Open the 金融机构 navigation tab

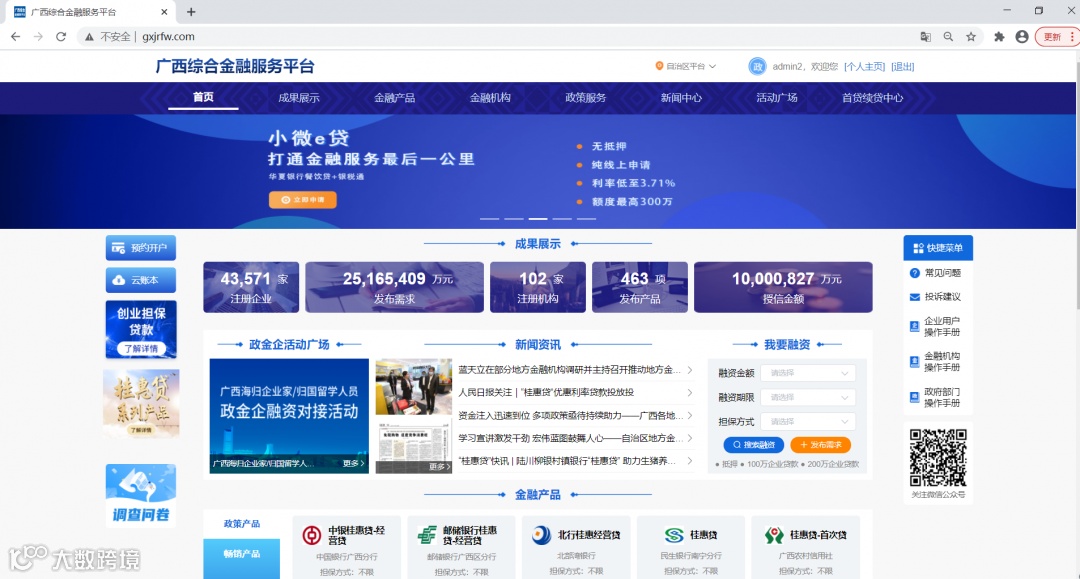490,98
